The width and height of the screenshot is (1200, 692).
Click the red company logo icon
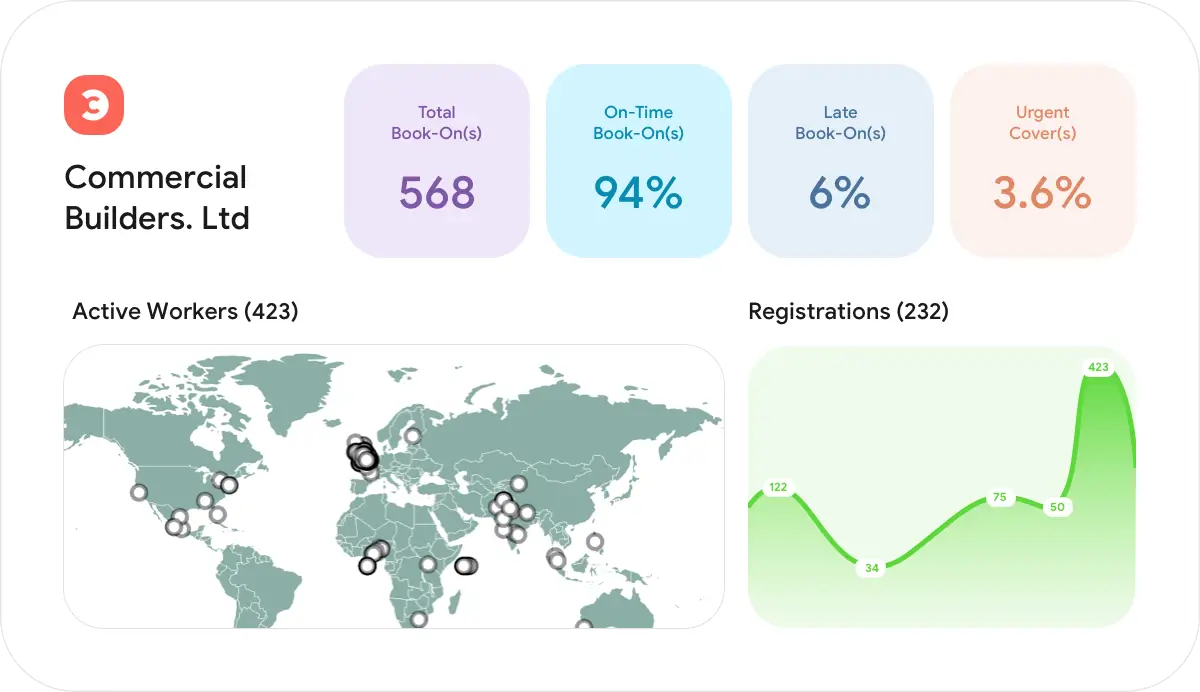[93, 105]
